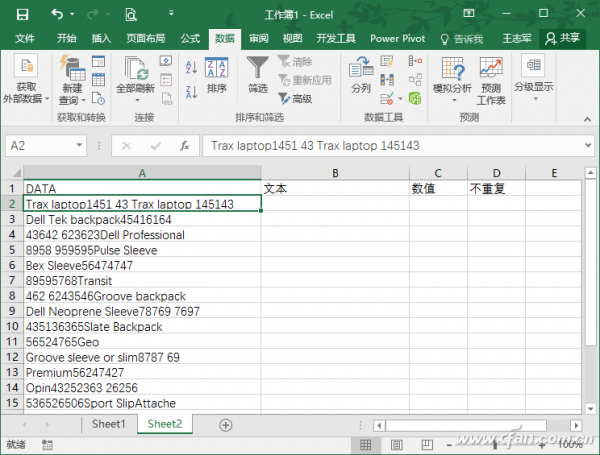Select the Sheet1 tab

click(109, 424)
